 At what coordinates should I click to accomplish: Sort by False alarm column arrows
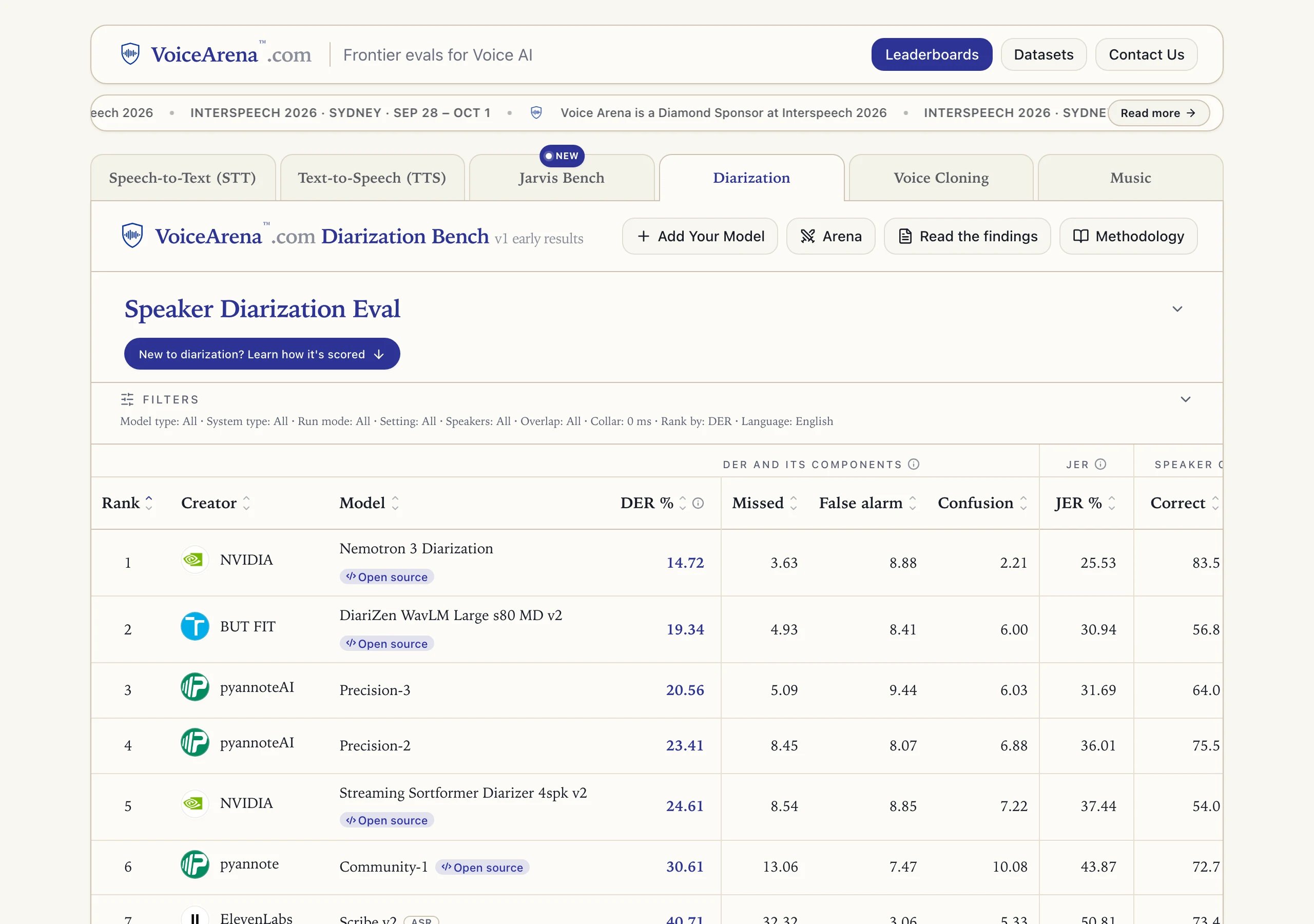(x=913, y=503)
